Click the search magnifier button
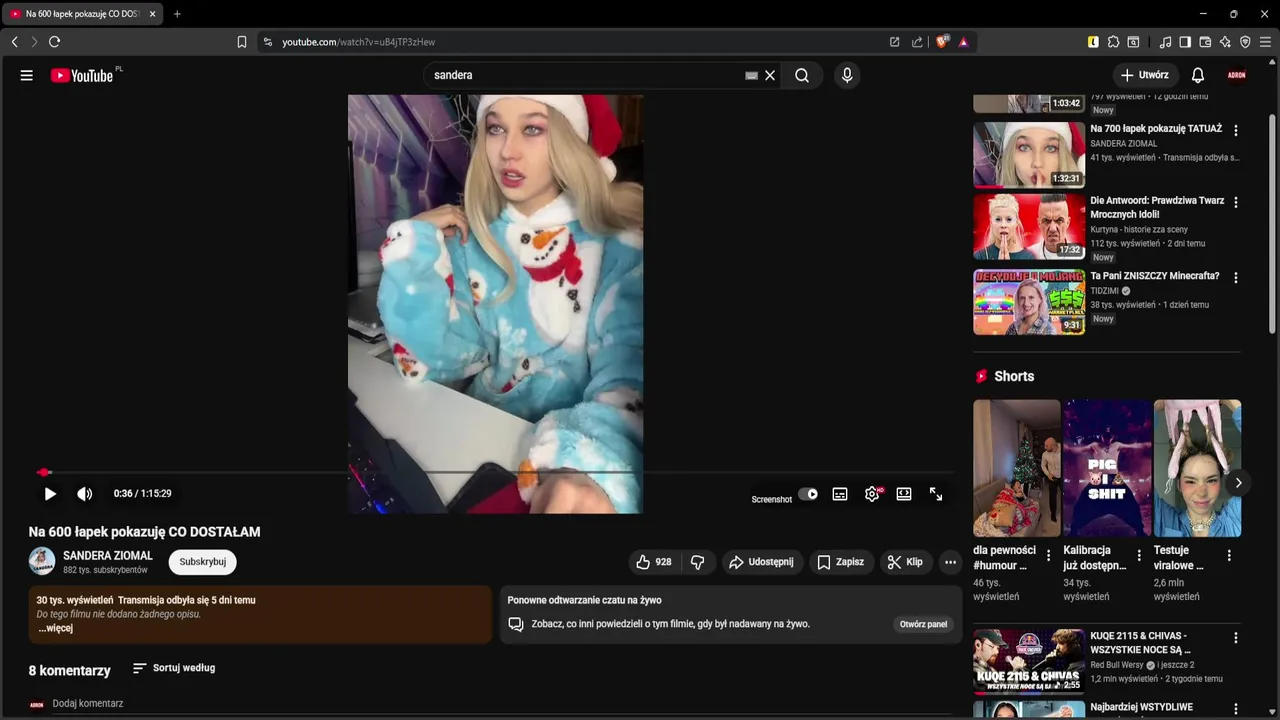The image size is (1280, 720). (x=802, y=75)
